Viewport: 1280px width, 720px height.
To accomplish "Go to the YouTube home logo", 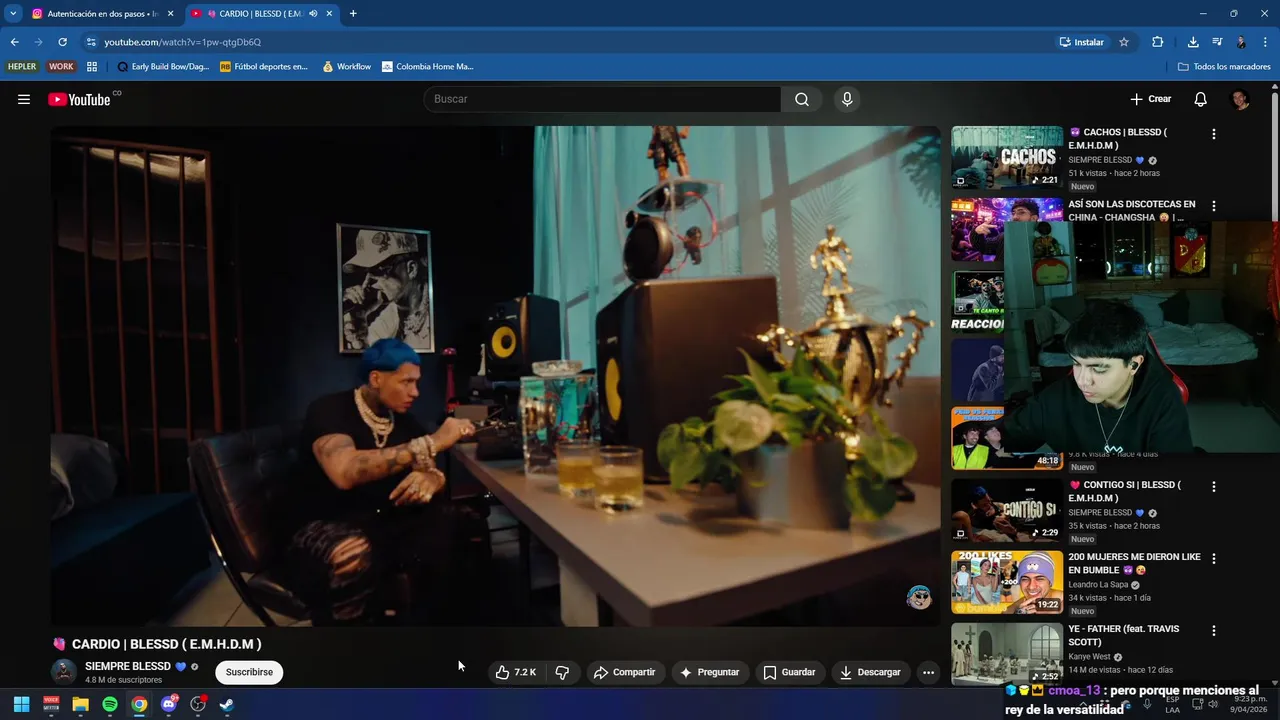I will click(79, 99).
